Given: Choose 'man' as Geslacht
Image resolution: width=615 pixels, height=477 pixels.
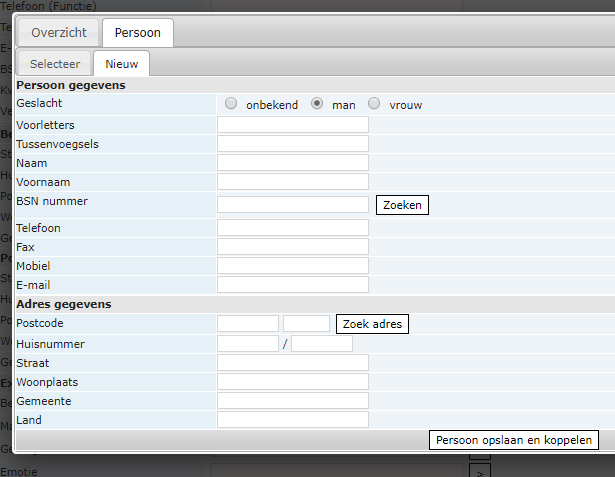Looking at the screenshot, I should point(318,104).
